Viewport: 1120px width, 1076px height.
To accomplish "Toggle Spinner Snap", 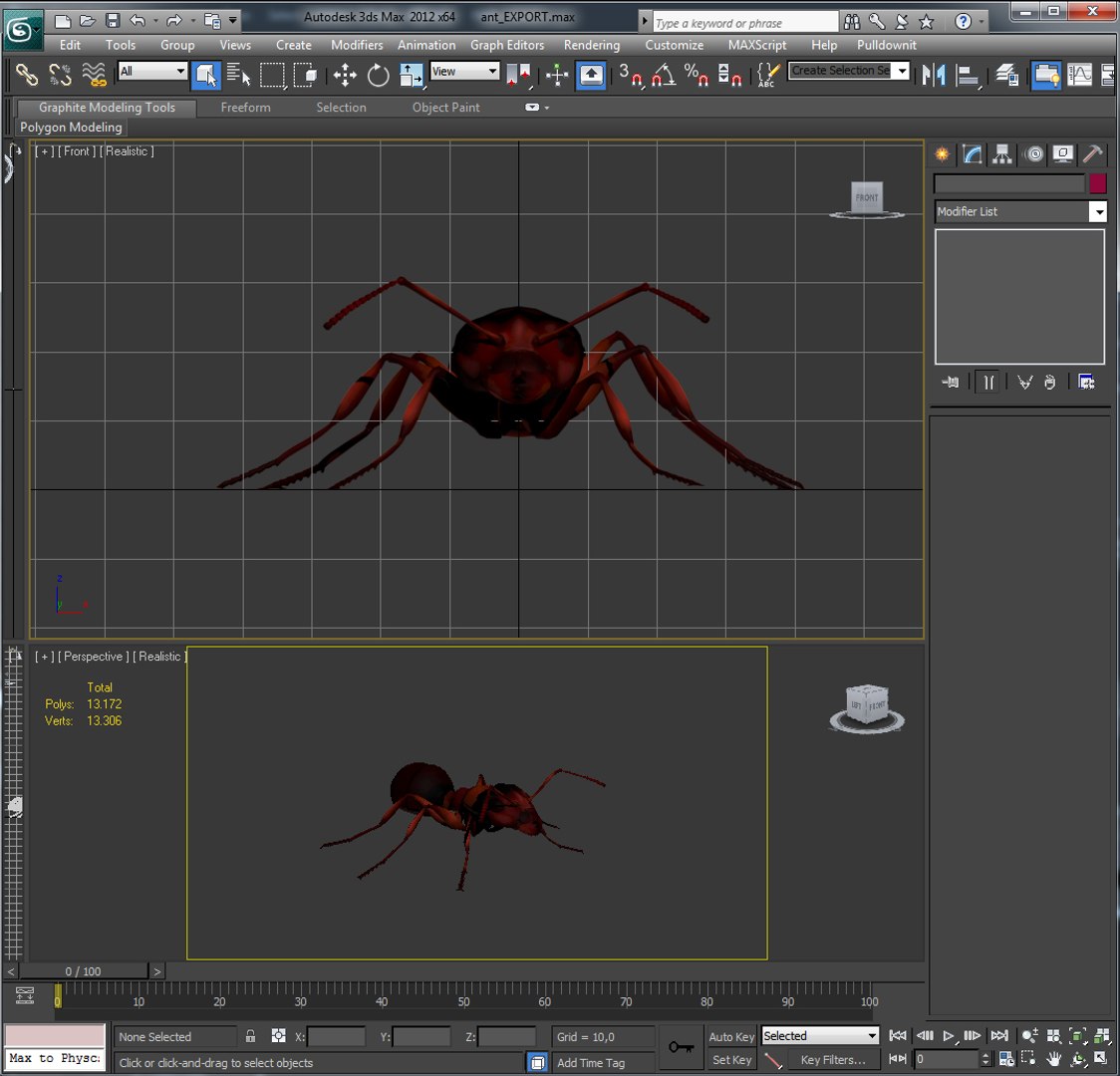I will 729,75.
